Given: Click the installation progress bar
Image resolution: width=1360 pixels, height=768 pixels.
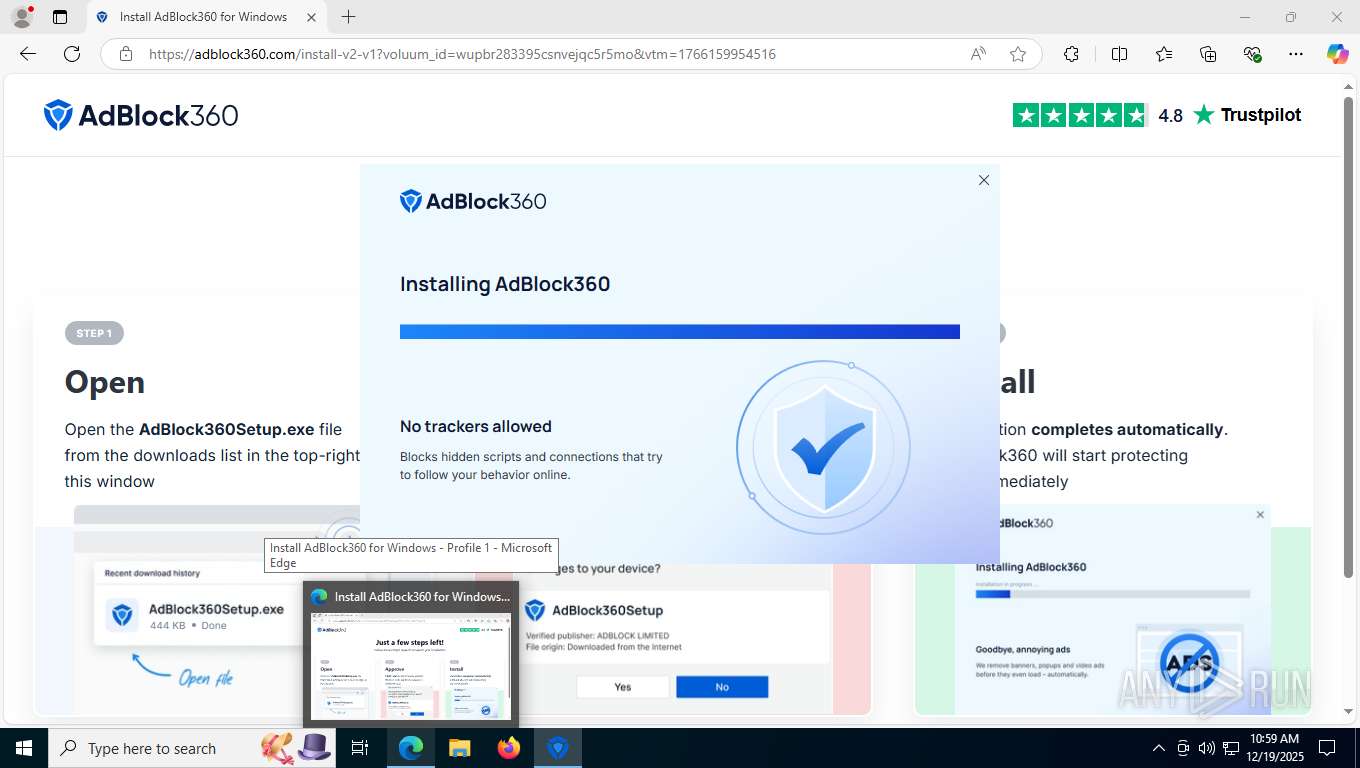Looking at the screenshot, I should tap(680, 331).
